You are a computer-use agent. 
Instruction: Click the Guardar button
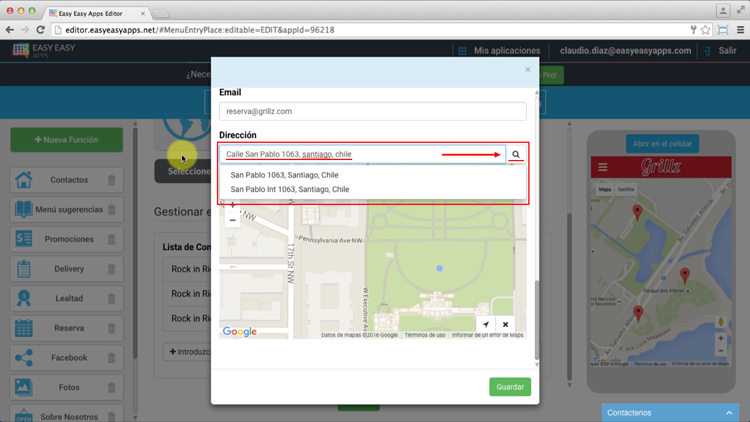tap(510, 387)
